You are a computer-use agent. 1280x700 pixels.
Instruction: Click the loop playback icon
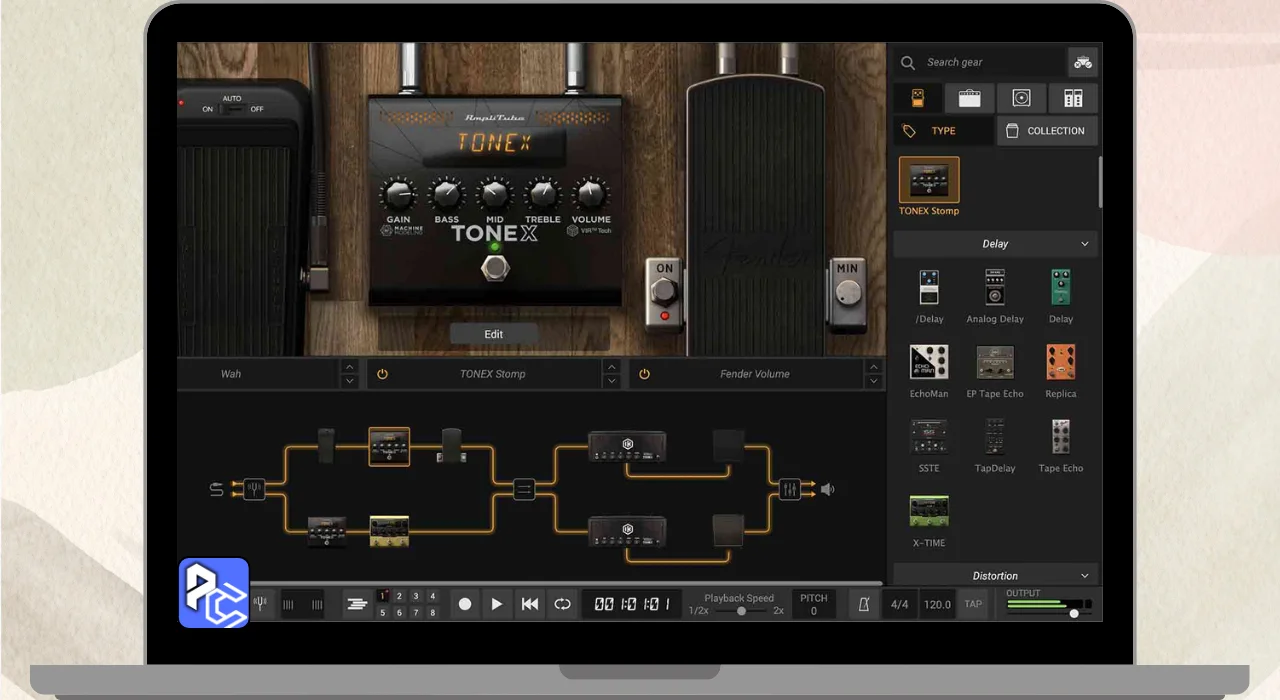click(563, 604)
